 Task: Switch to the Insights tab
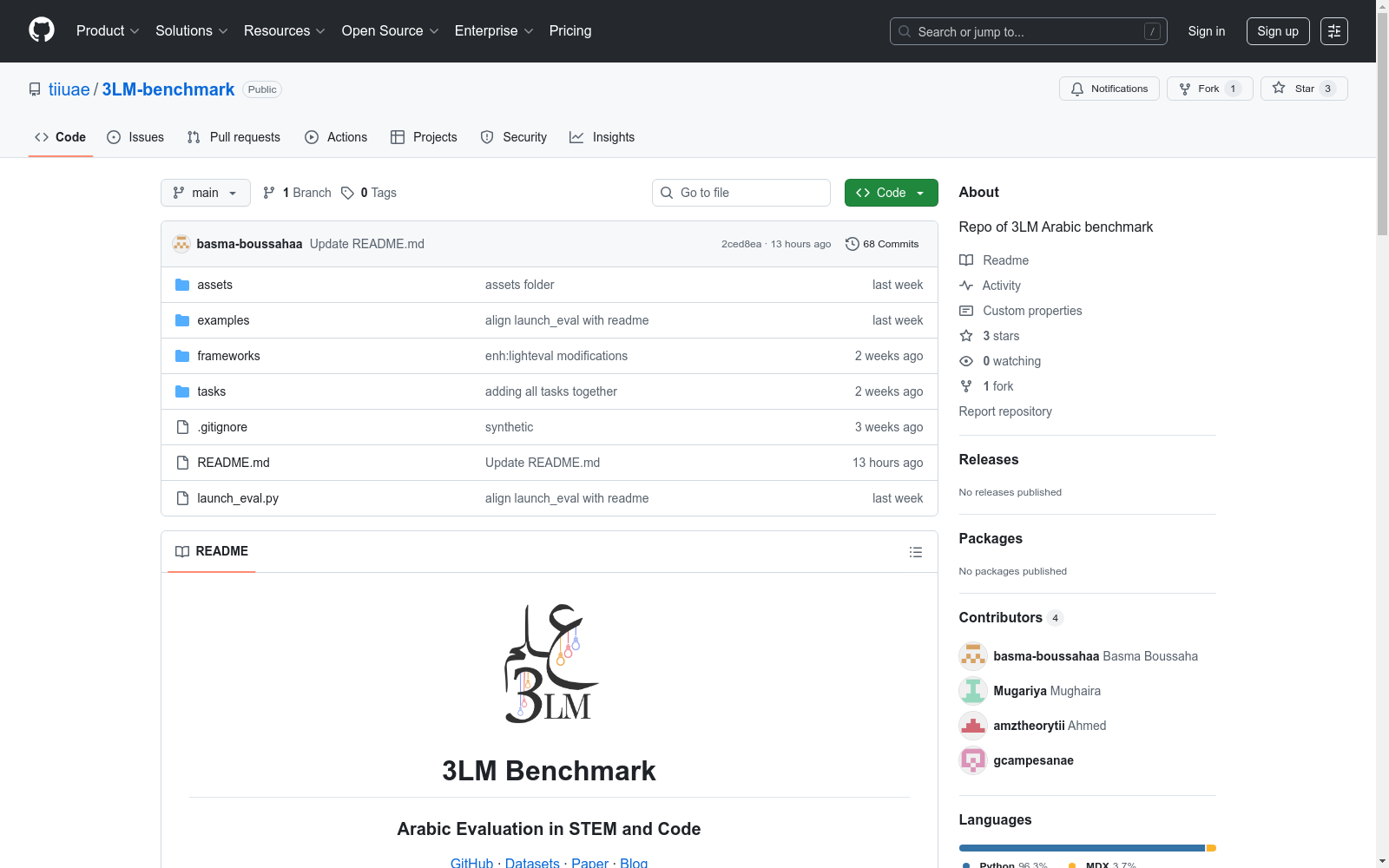pyautogui.click(x=602, y=137)
